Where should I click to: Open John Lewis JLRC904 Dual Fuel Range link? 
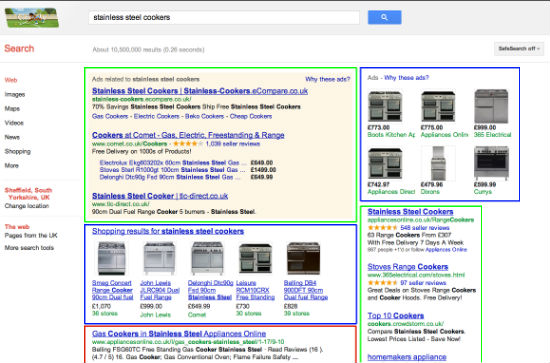[x=160, y=290]
